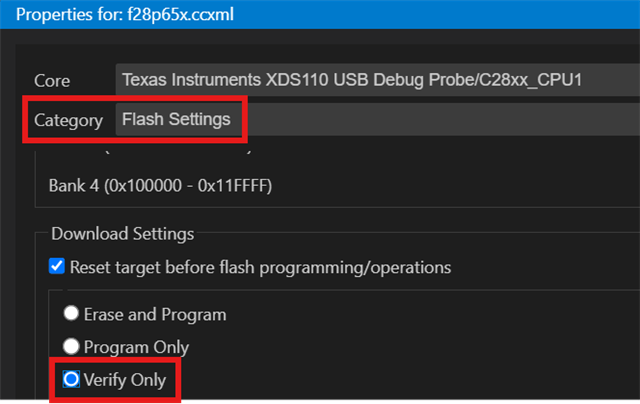The height and width of the screenshot is (404, 640).
Task: Click the Erase and Program label text
Action: click(x=156, y=314)
